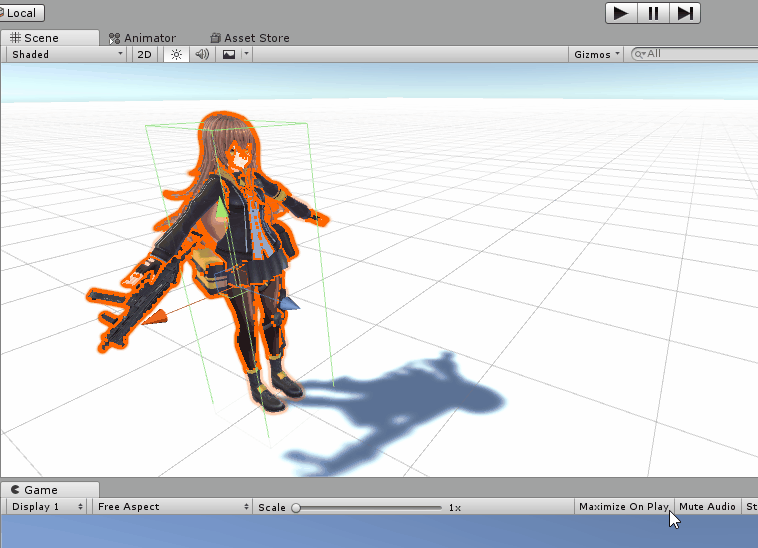The height and width of the screenshot is (548, 758).
Task: Click the scene effects image icon
Action: (x=229, y=54)
